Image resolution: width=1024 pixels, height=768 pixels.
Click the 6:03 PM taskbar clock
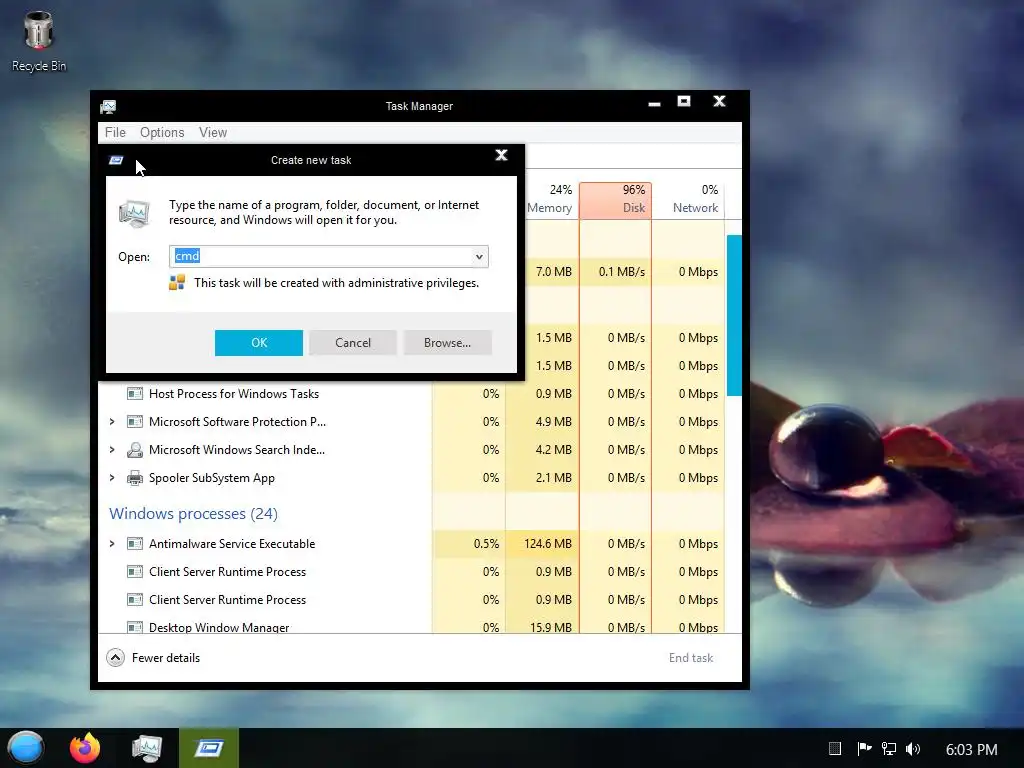pos(971,749)
